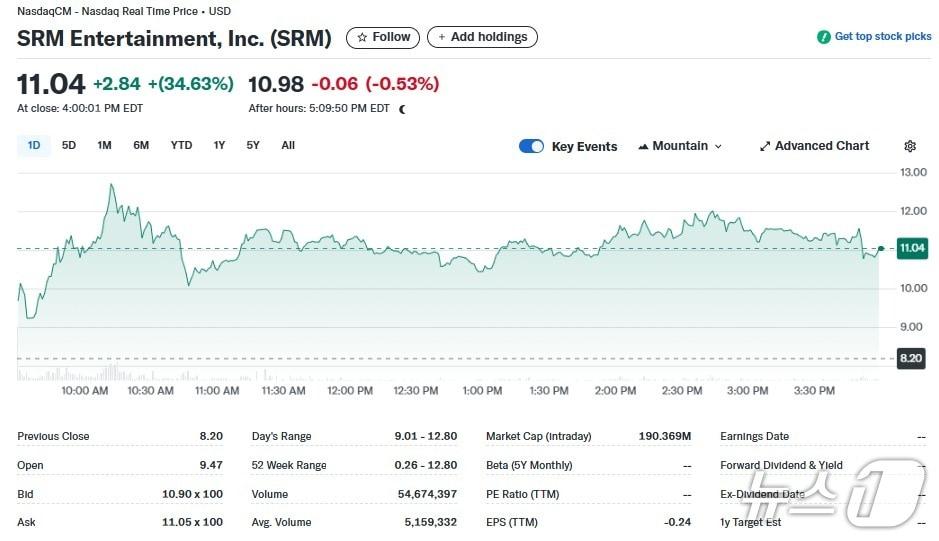Select the 1D time range tab
939x541 pixels.
[34, 145]
